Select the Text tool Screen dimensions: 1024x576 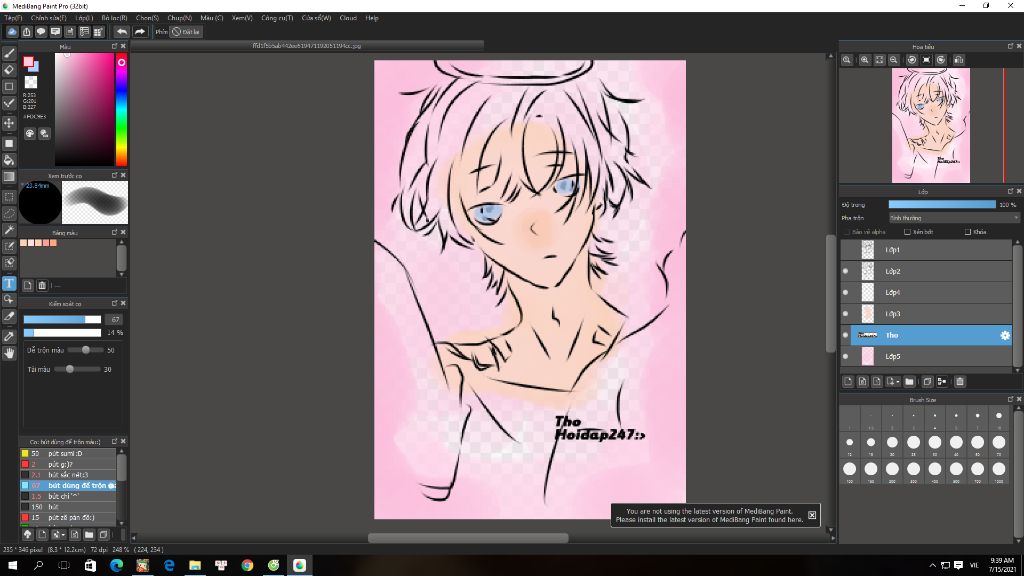9,283
